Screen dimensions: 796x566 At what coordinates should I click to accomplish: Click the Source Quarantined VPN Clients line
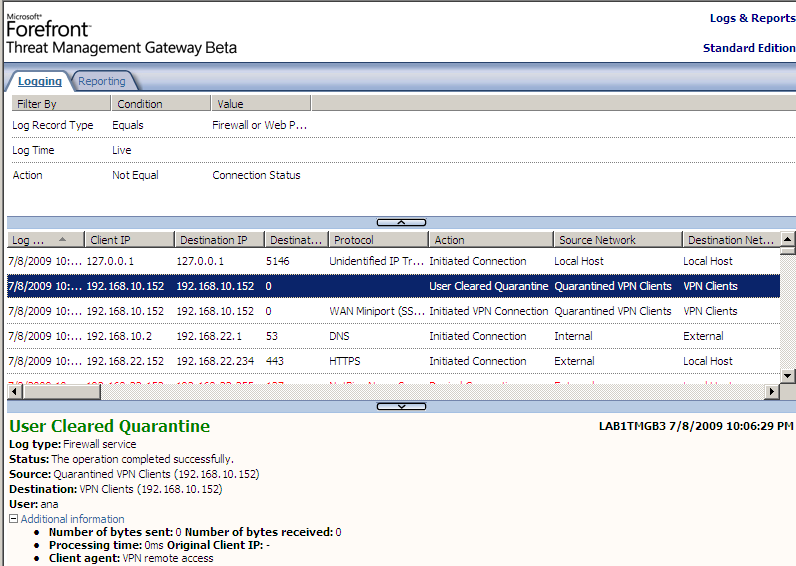134,474
